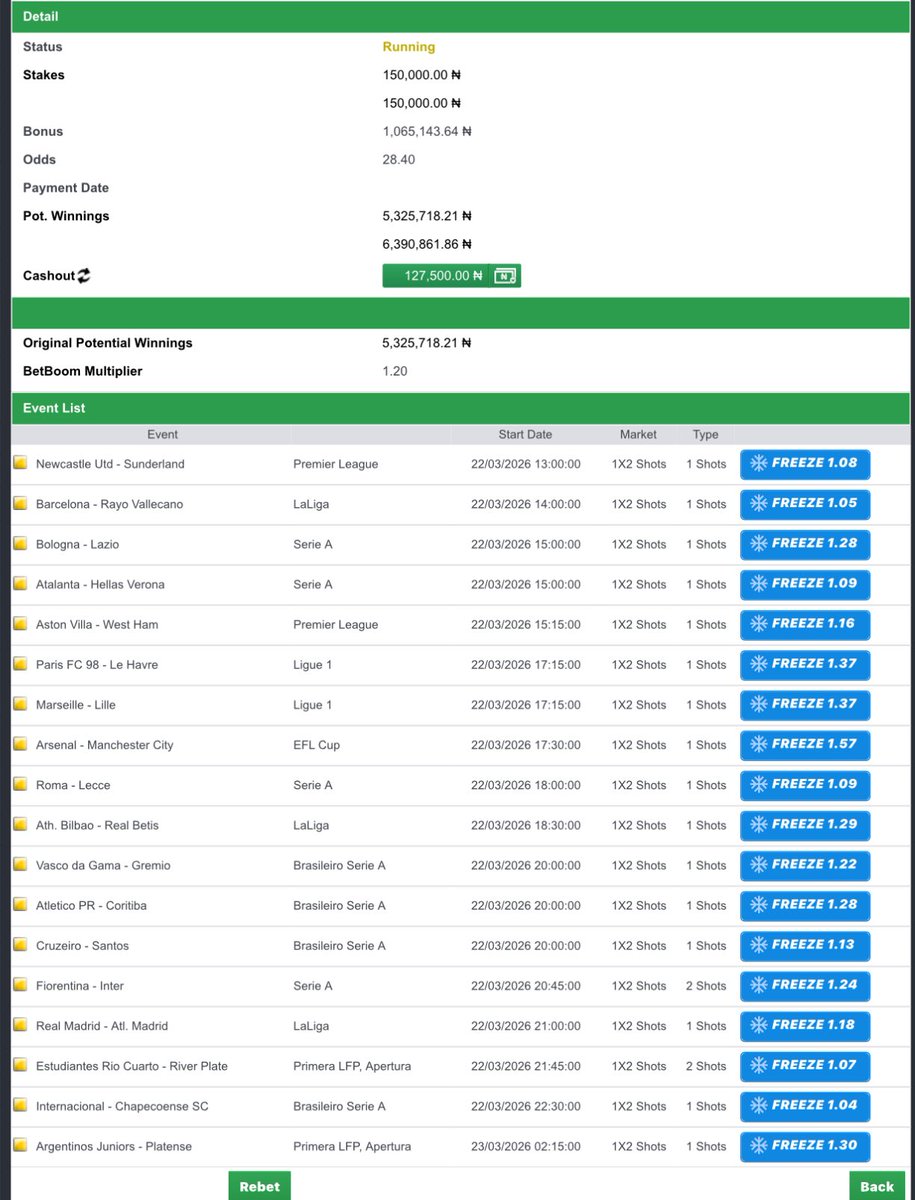This screenshot has width=915, height=1200.
Task: Click the Event column header
Action: (163, 435)
